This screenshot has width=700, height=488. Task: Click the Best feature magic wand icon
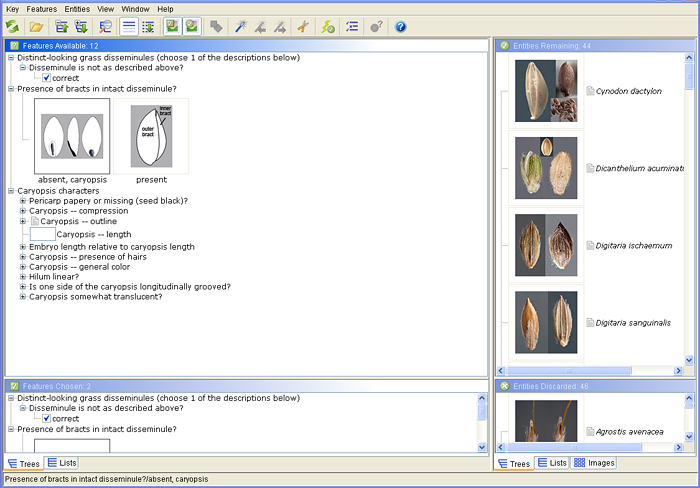pyautogui.click(x=241, y=27)
